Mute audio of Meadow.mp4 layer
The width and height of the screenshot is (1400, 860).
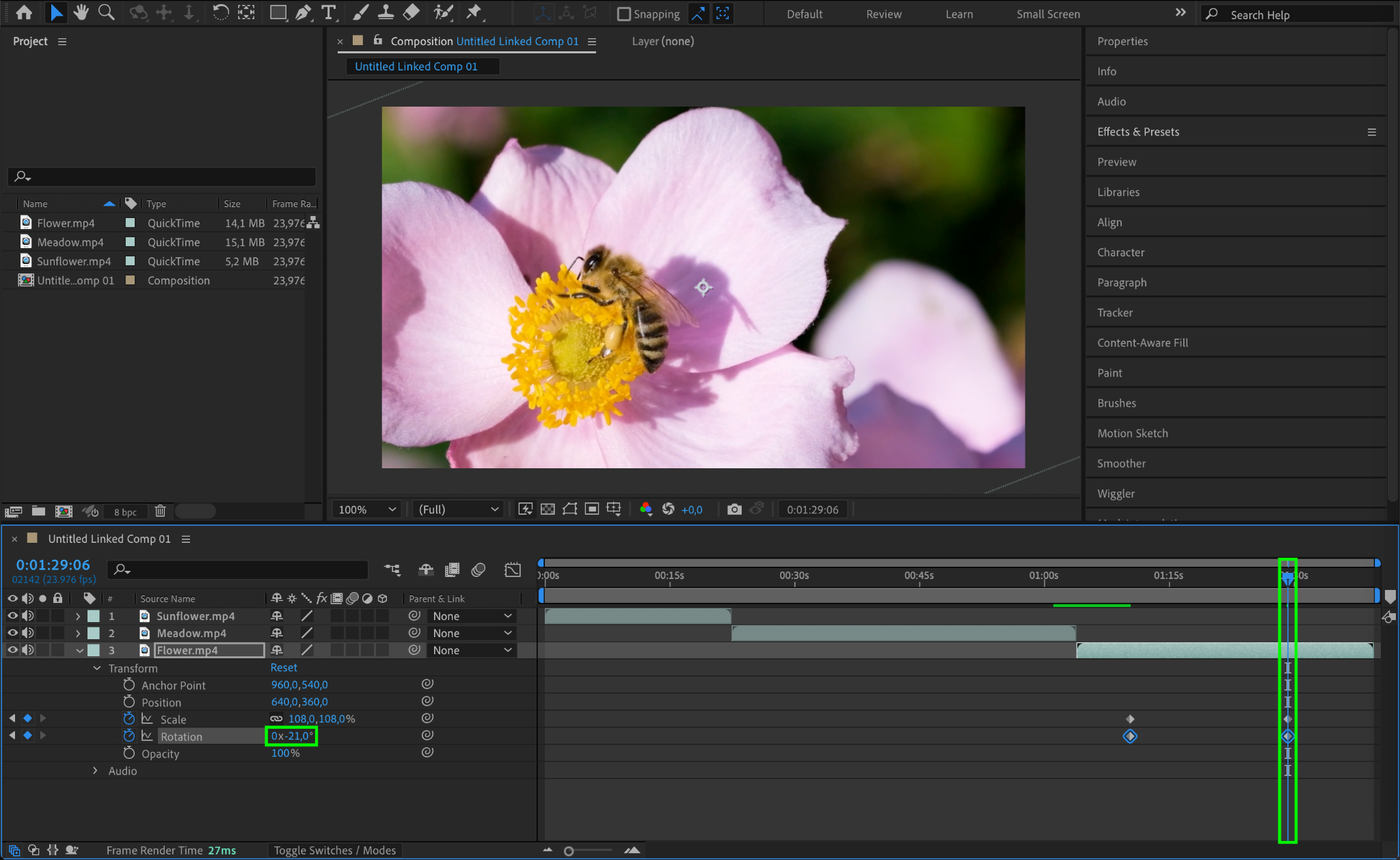(27, 633)
